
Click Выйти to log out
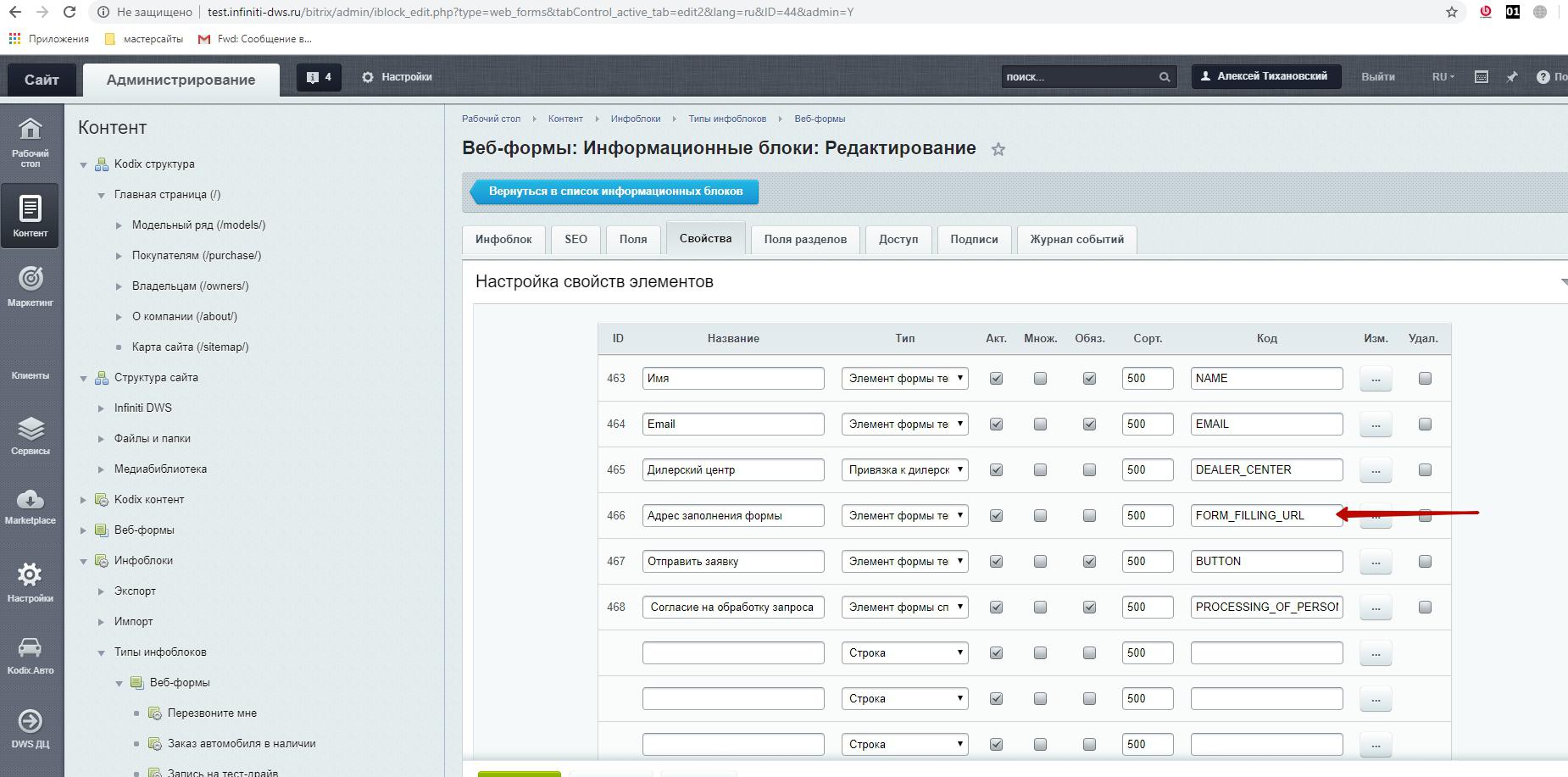pos(1378,77)
